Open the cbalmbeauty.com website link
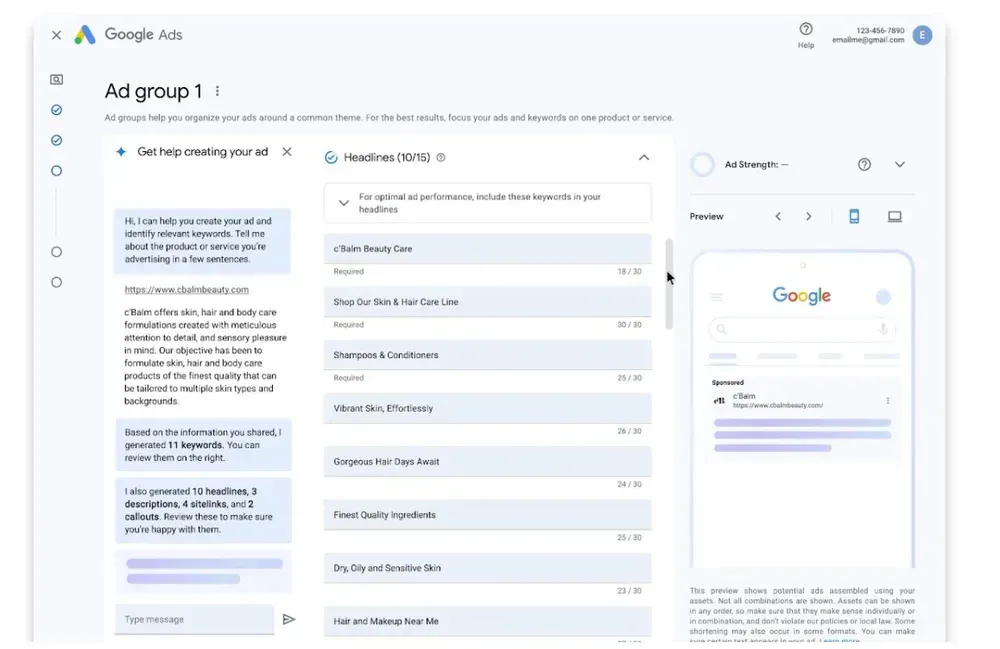The height and width of the screenshot is (649, 1000). point(186,289)
